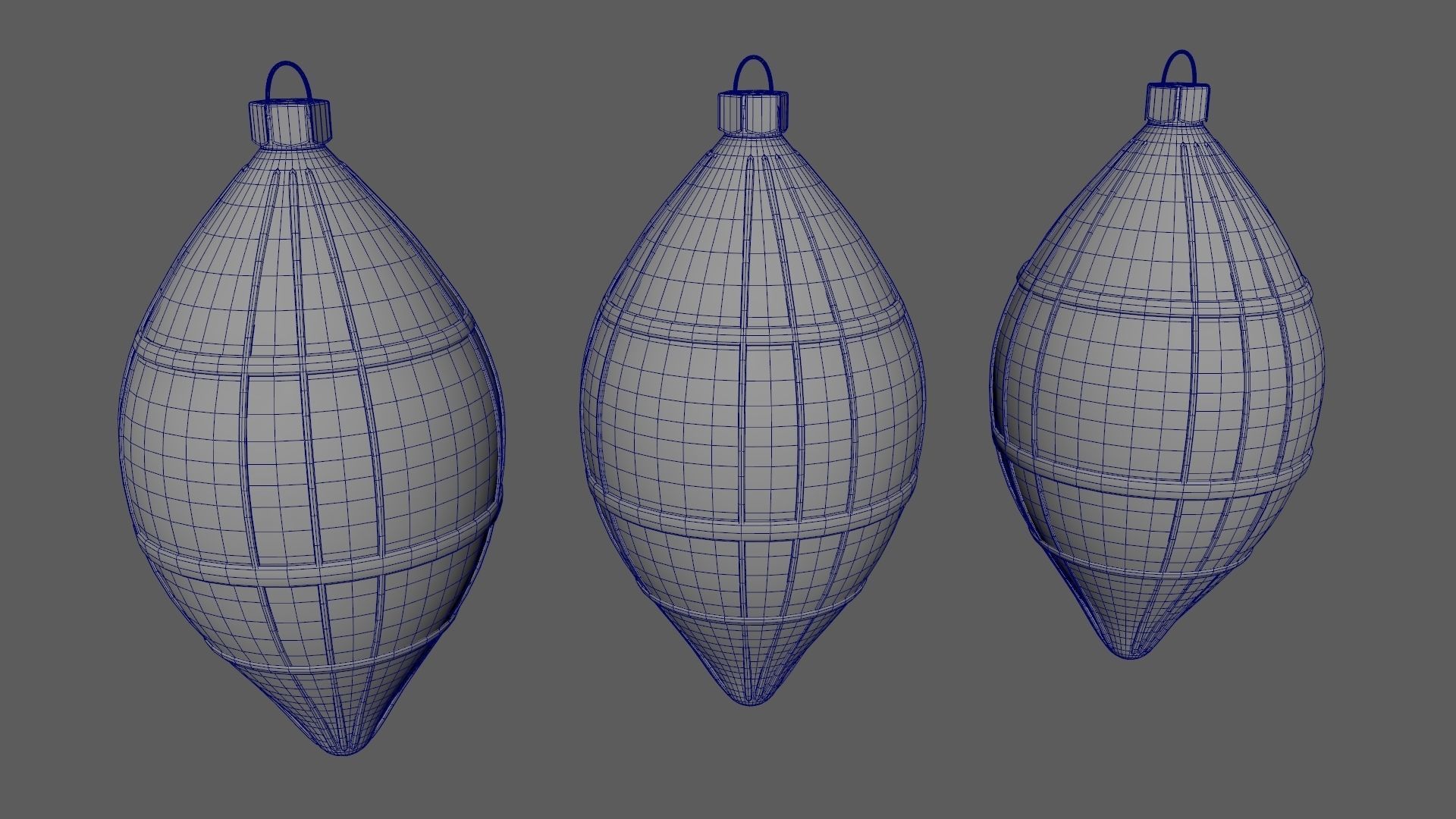Select the middle ornament's hexagonal cap

pyautogui.click(x=752, y=111)
